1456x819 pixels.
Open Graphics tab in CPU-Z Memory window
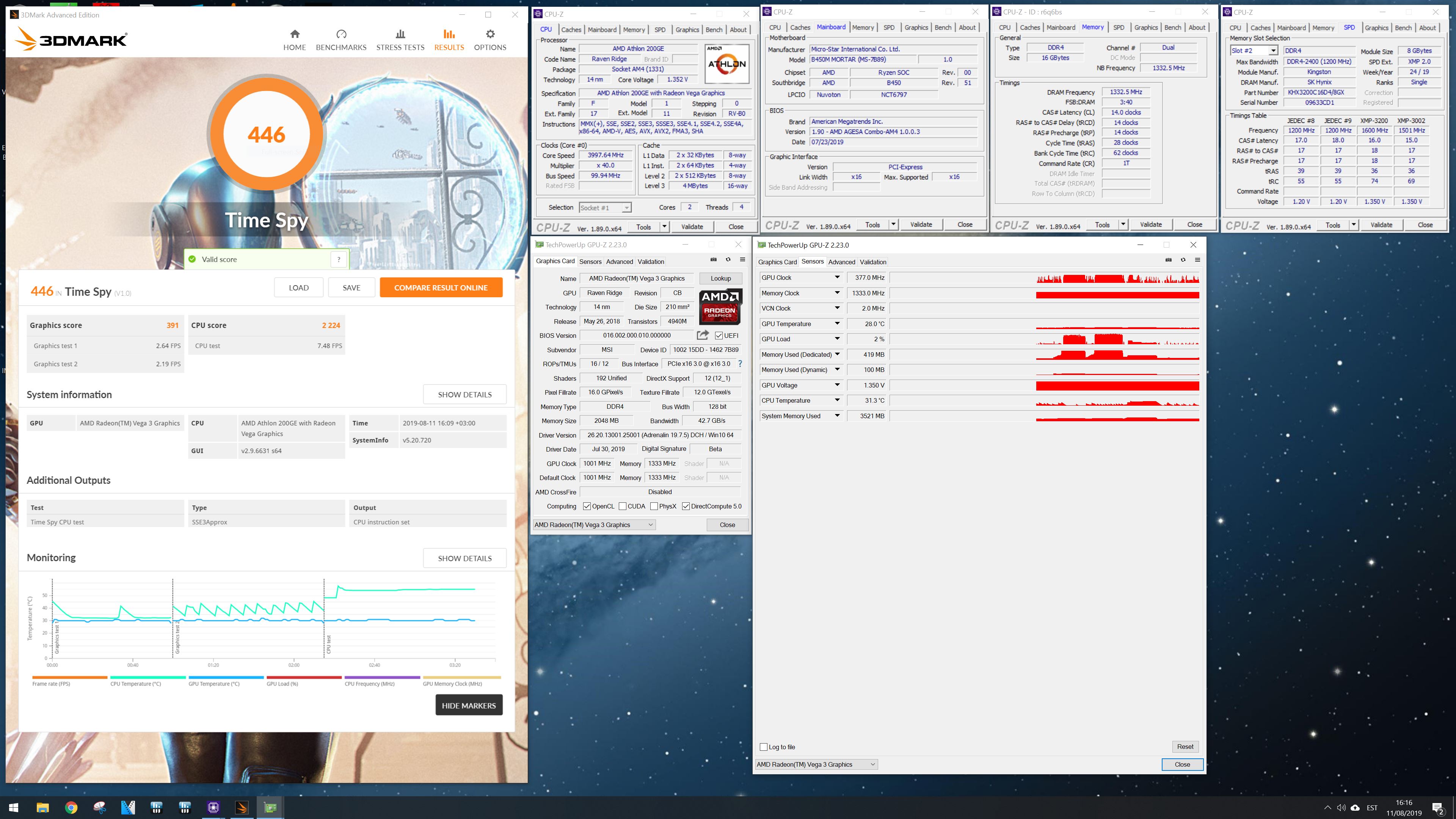pyautogui.click(x=1146, y=27)
